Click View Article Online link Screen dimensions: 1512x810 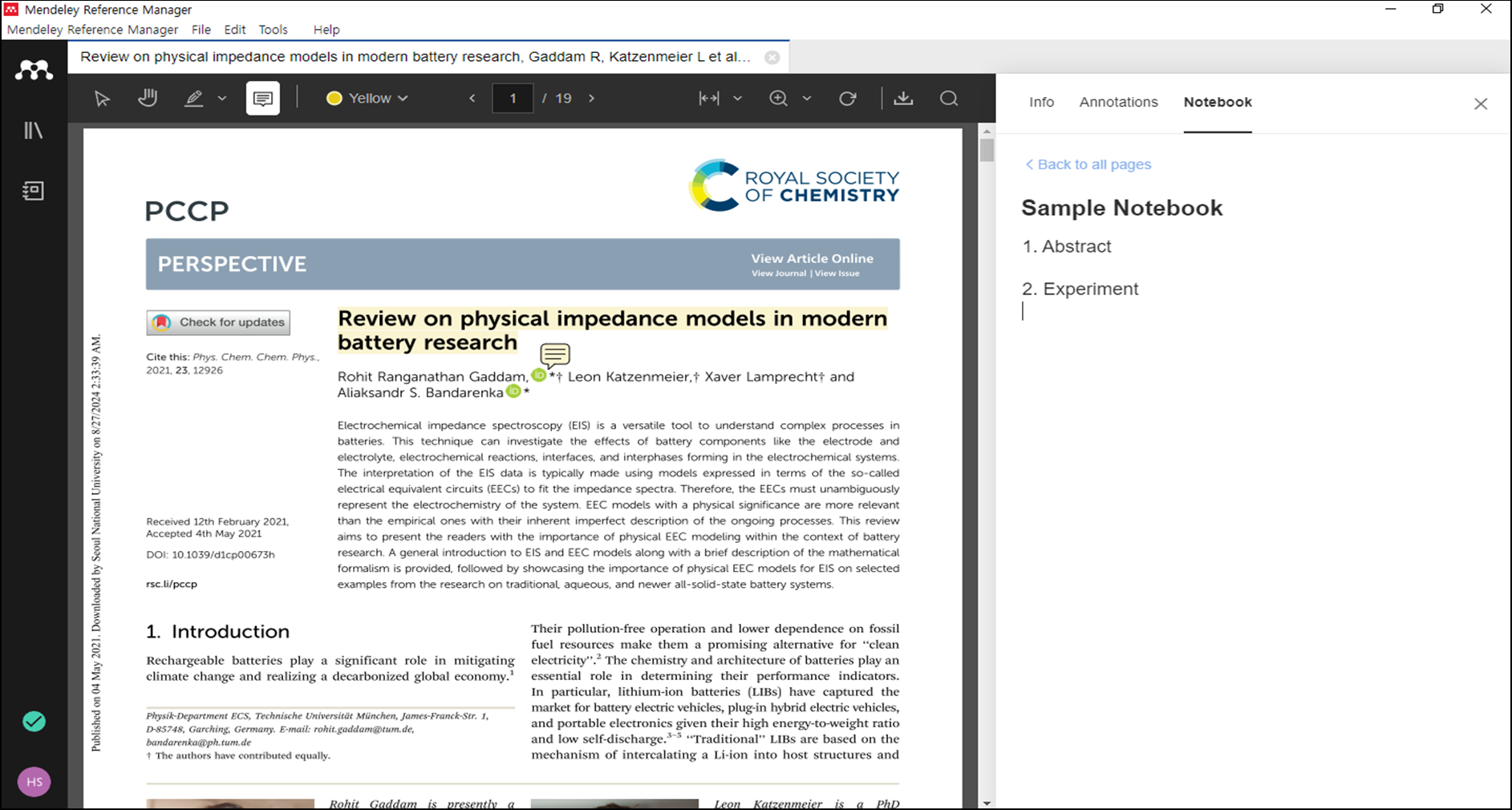click(812, 258)
